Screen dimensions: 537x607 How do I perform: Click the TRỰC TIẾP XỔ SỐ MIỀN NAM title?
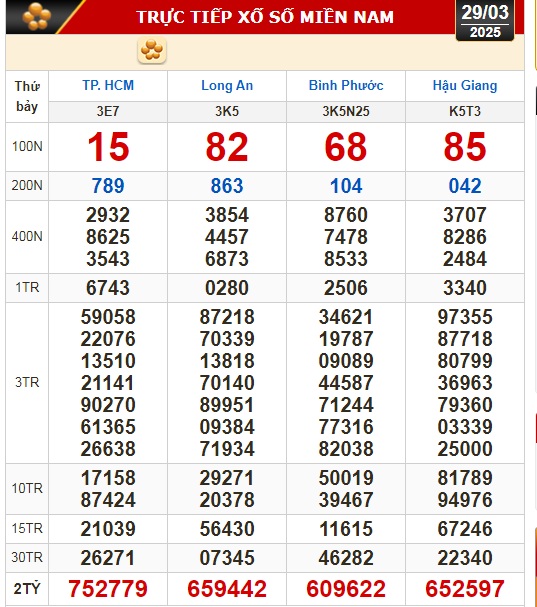pyautogui.click(x=265, y=17)
